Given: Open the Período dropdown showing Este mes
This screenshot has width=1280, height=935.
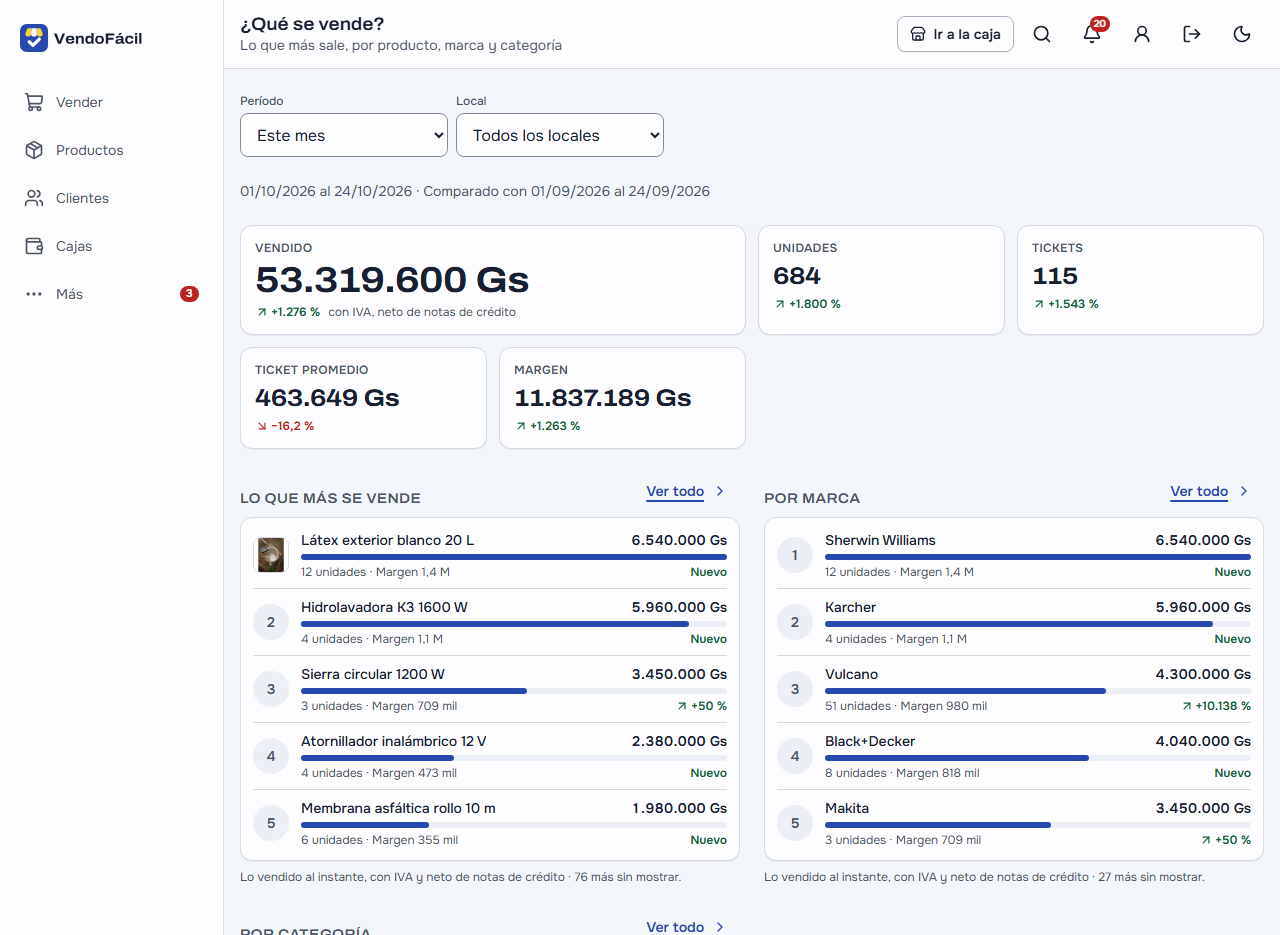Looking at the screenshot, I should tap(344, 135).
